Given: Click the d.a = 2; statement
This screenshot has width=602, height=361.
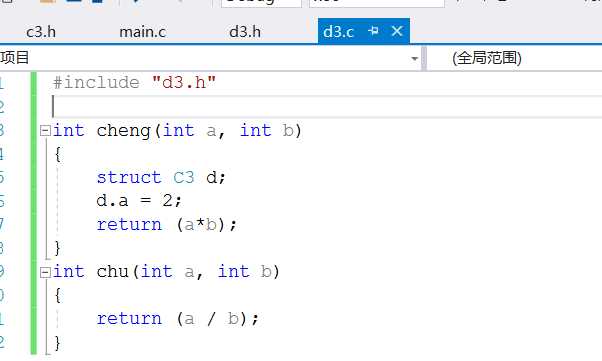Looking at the screenshot, I should point(139,201).
